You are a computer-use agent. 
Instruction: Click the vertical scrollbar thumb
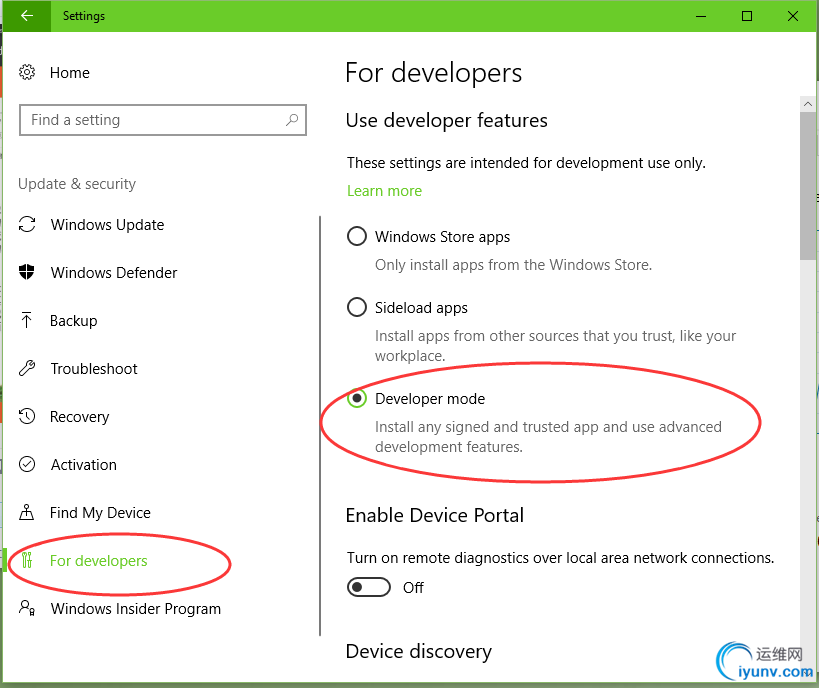(808, 185)
